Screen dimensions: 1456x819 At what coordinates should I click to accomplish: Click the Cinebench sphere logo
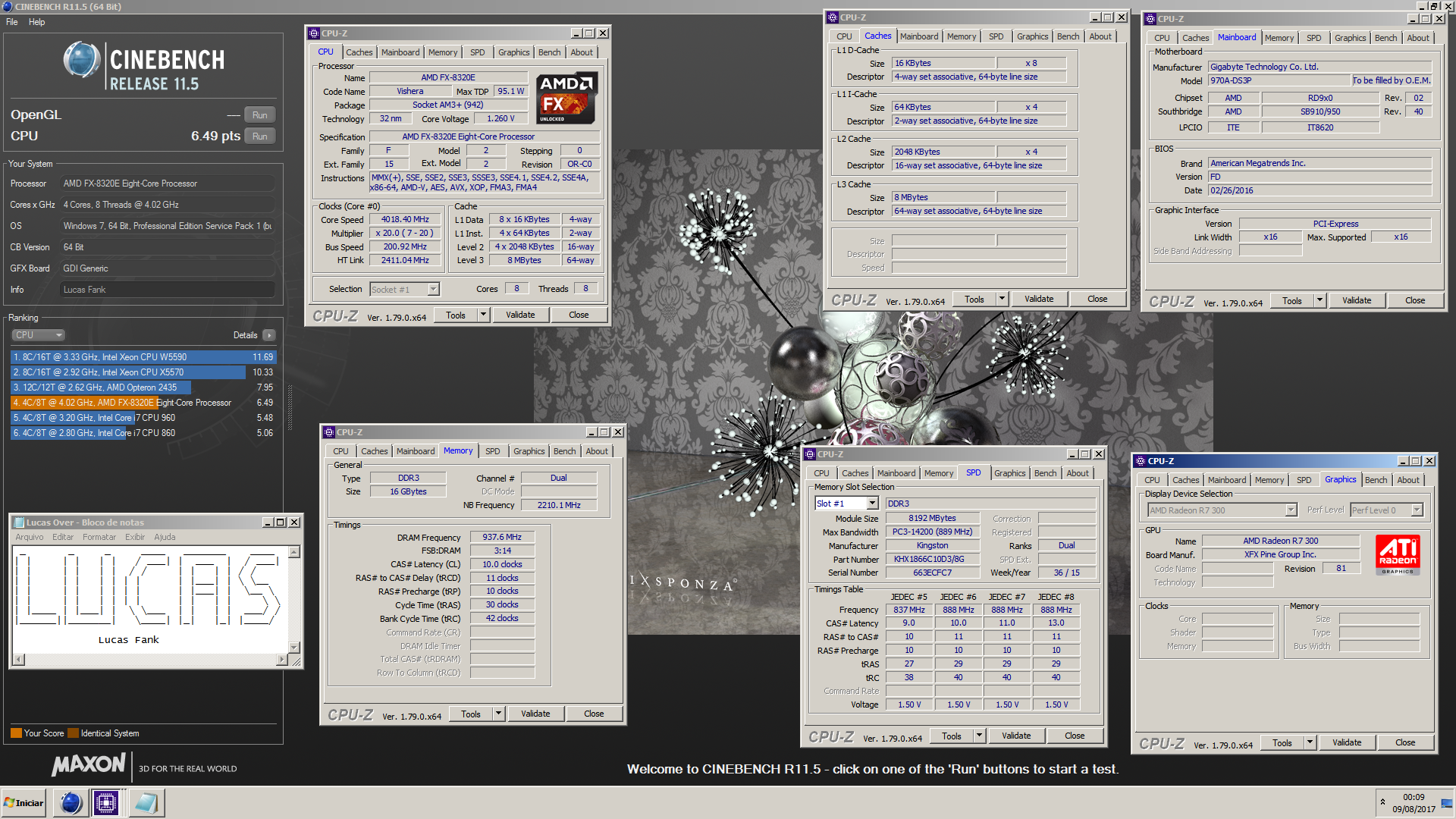(x=82, y=60)
